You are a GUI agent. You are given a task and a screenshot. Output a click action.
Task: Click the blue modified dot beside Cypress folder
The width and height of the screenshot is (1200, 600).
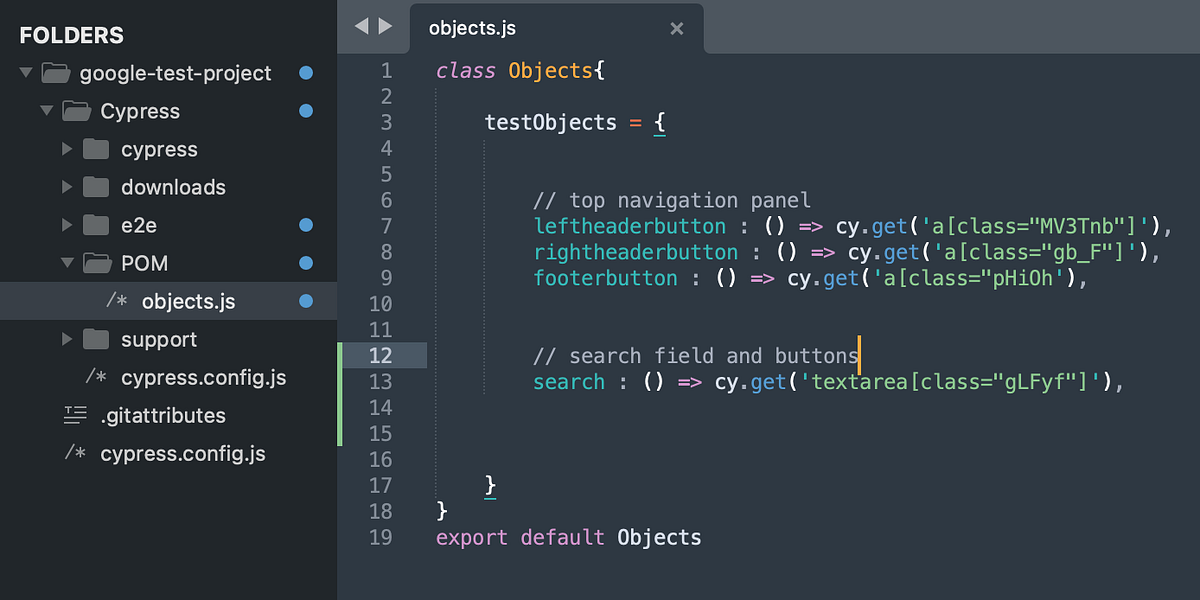pos(305,111)
